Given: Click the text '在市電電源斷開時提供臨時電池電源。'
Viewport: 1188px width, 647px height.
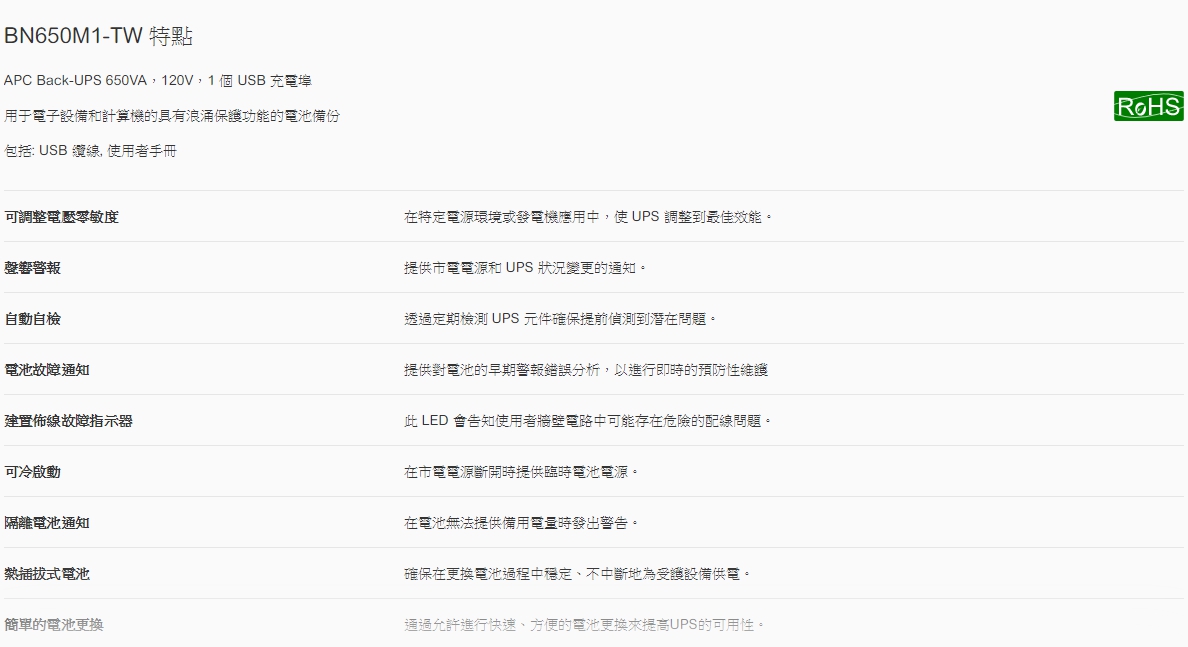Looking at the screenshot, I should (x=521, y=472).
